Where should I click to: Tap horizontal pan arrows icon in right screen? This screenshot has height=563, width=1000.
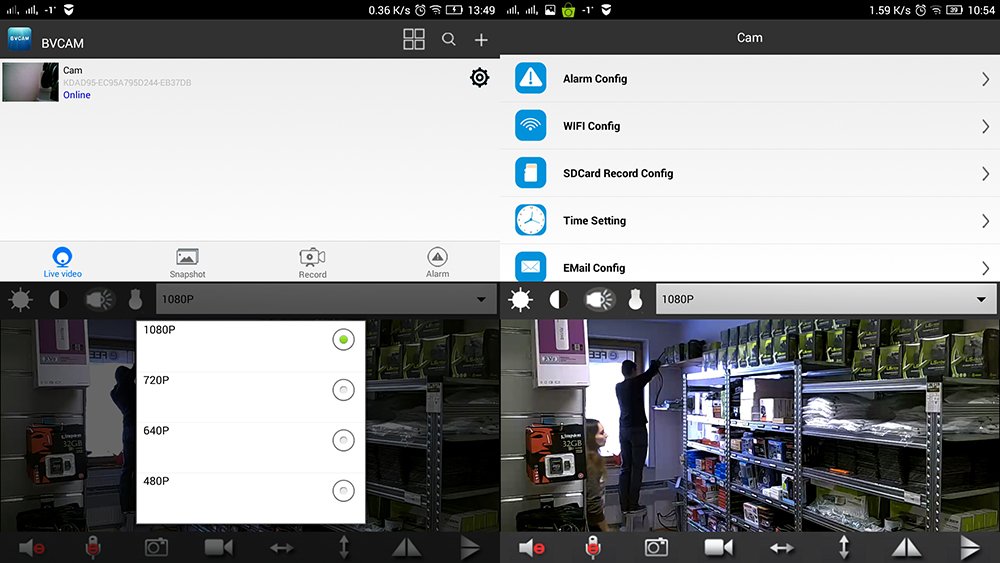tap(781, 548)
